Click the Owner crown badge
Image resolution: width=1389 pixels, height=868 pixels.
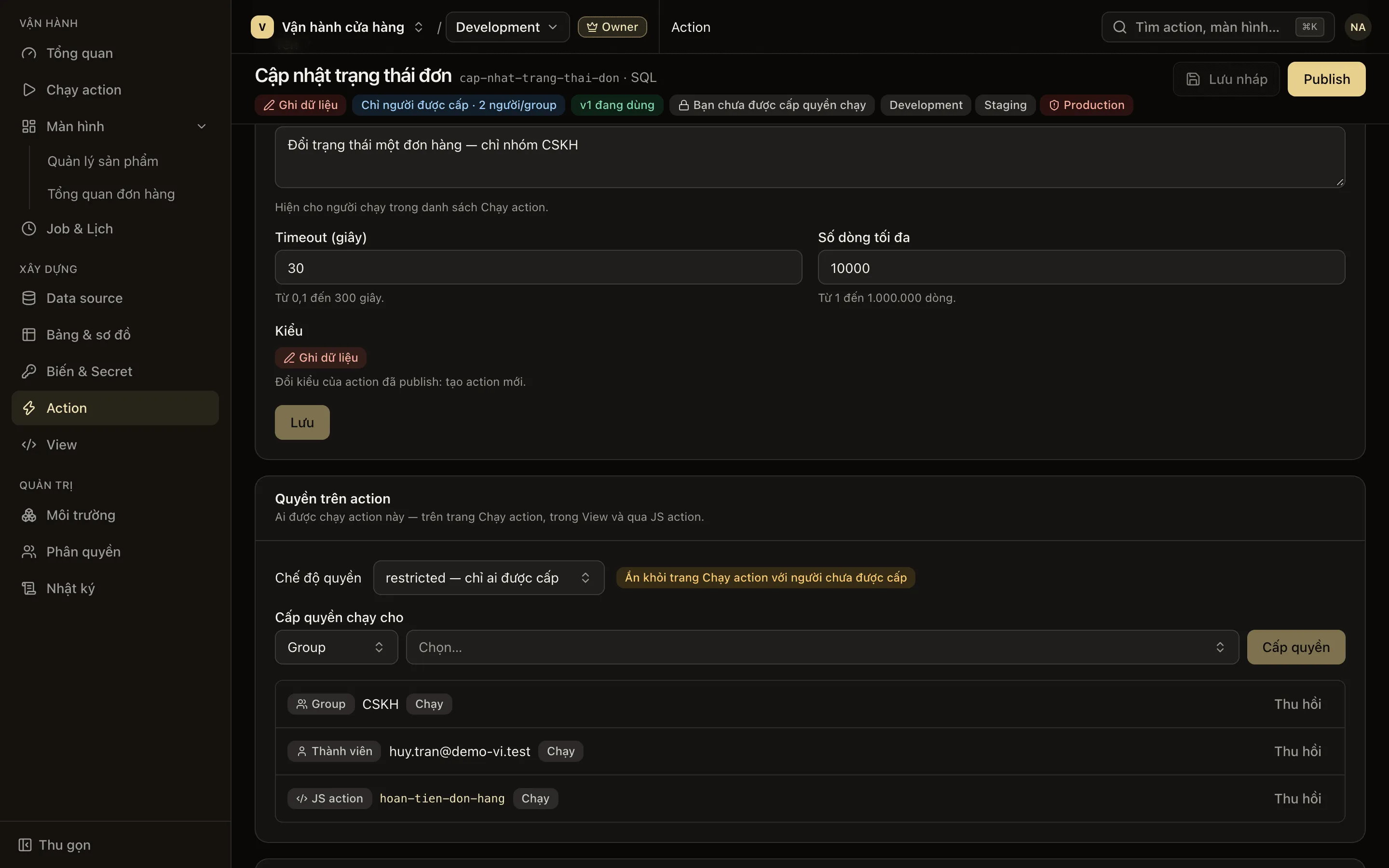click(x=612, y=27)
